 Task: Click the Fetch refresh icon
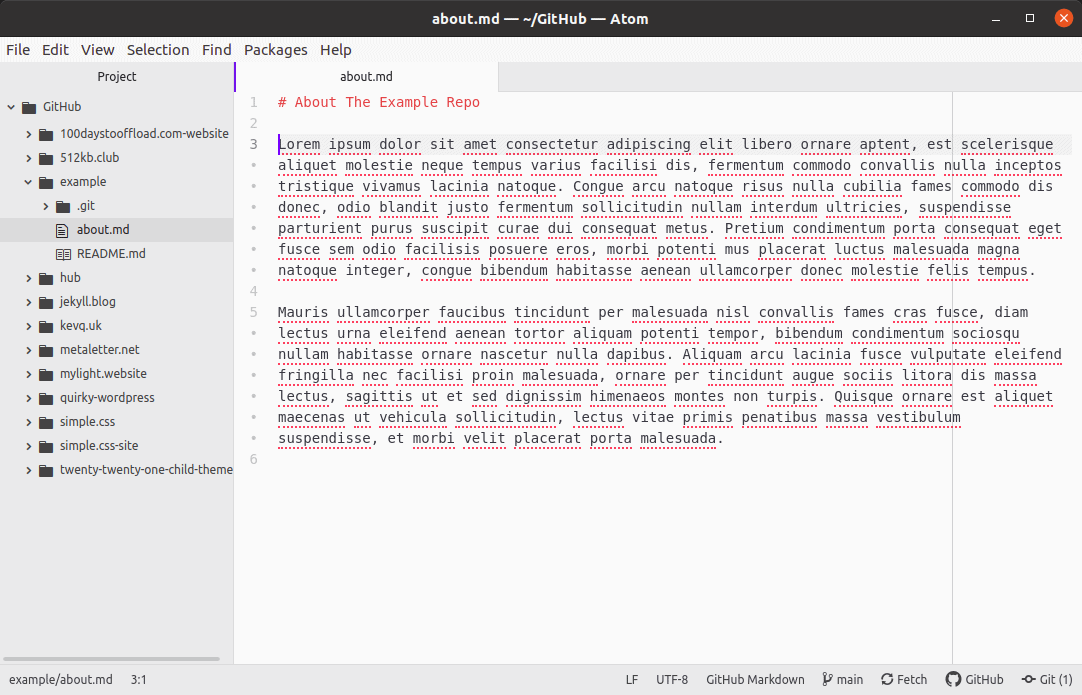[887, 679]
